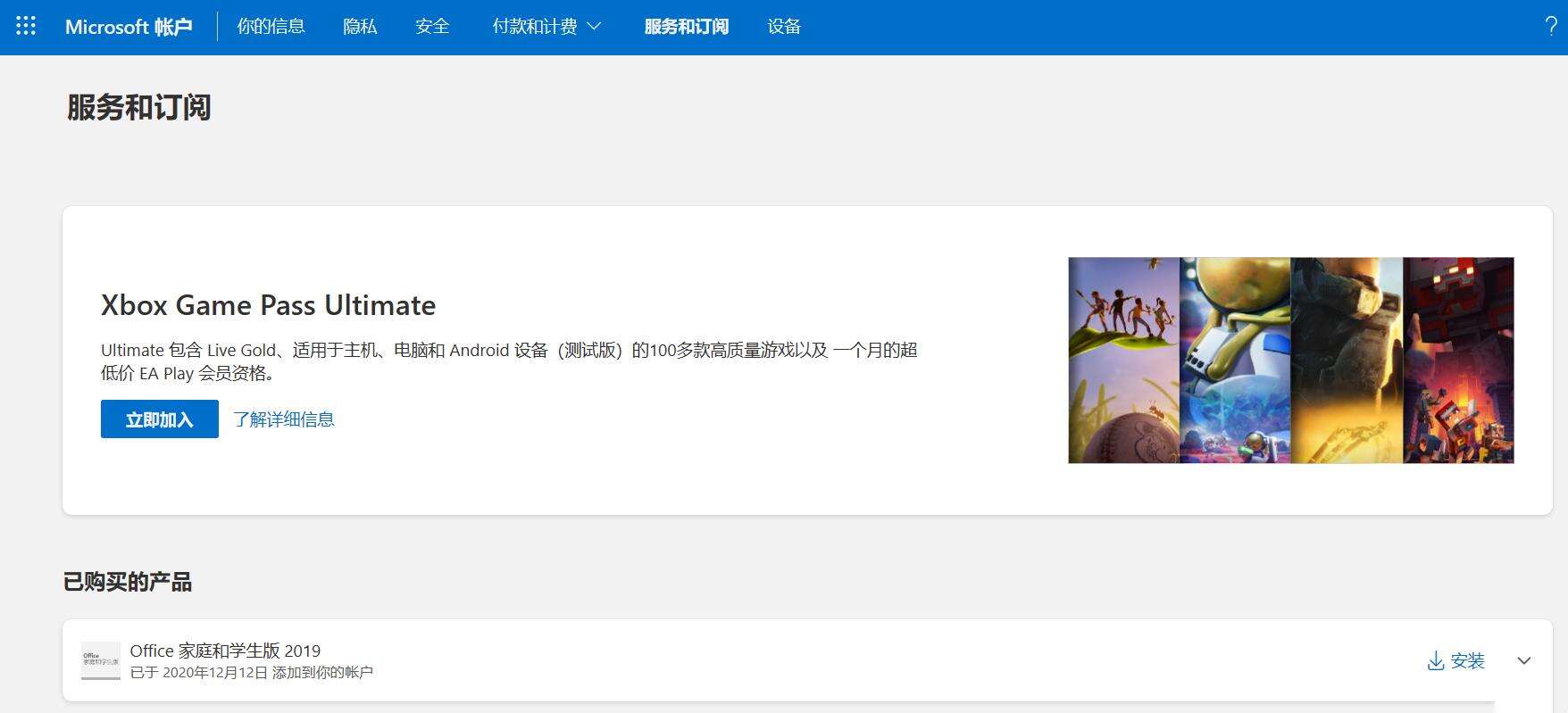
Task: Click the Minecraft Dungeons artwork thumbnail
Action: click(x=1458, y=361)
